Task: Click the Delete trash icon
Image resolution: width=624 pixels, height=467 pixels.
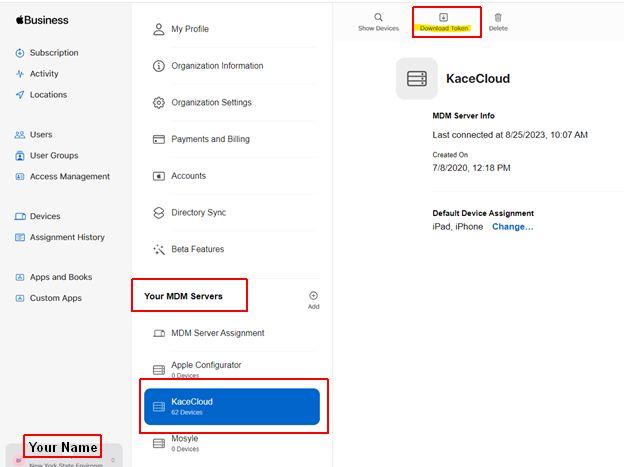Action: [x=498, y=17]
